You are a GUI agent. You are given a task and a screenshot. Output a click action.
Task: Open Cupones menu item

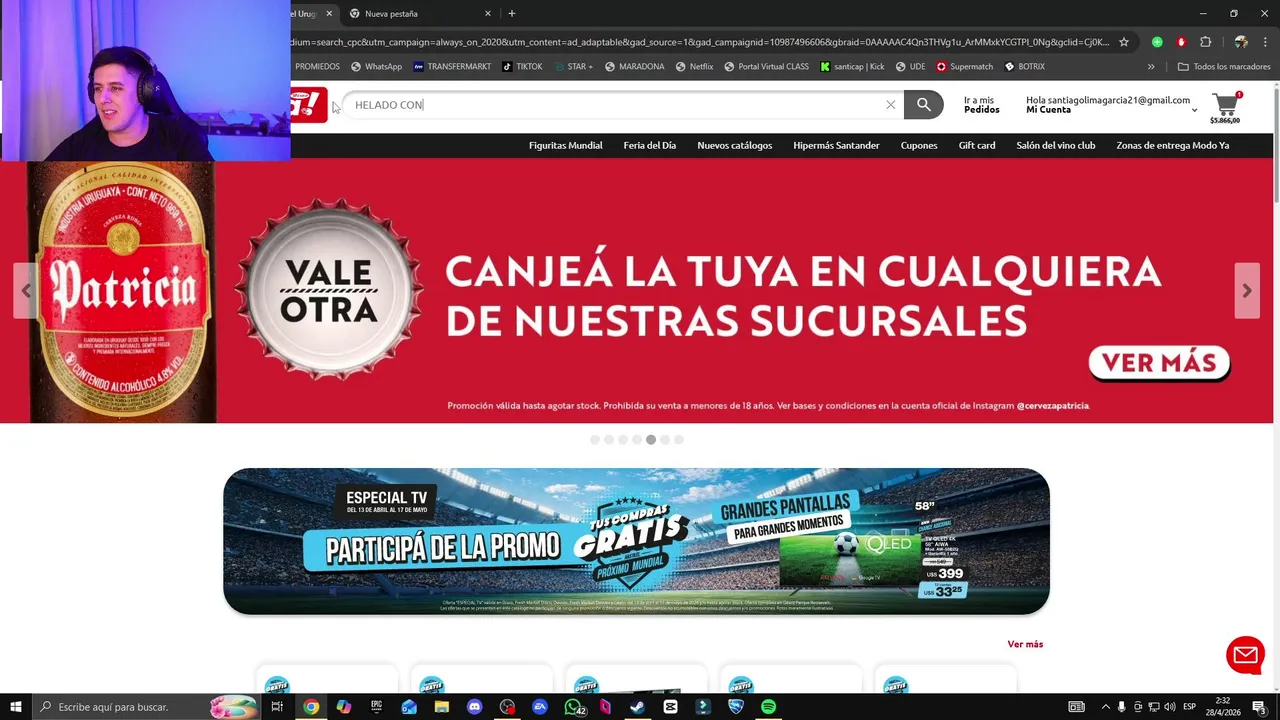[x=919, y=145]
